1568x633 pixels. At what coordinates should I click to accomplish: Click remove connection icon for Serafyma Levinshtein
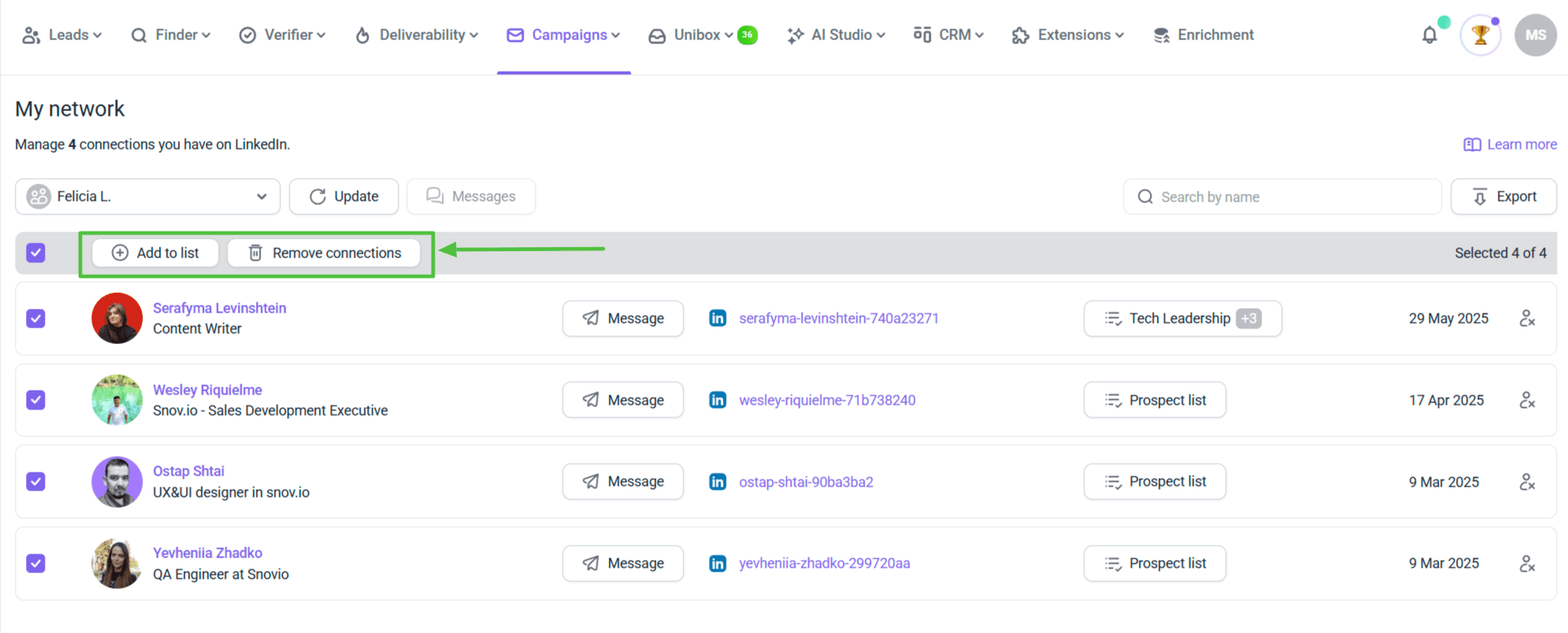point(1527,319)
